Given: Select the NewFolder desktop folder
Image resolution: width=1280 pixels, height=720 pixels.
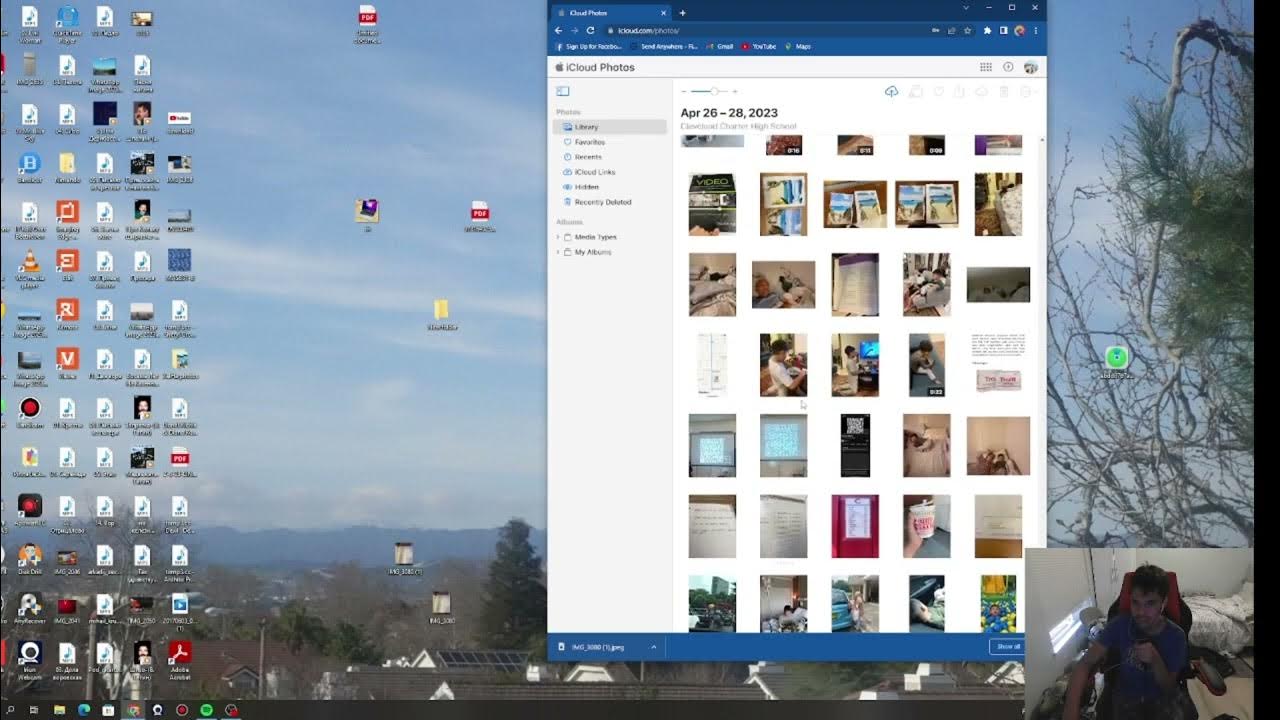Looking at the screenshot, I should tap(441, 314).
